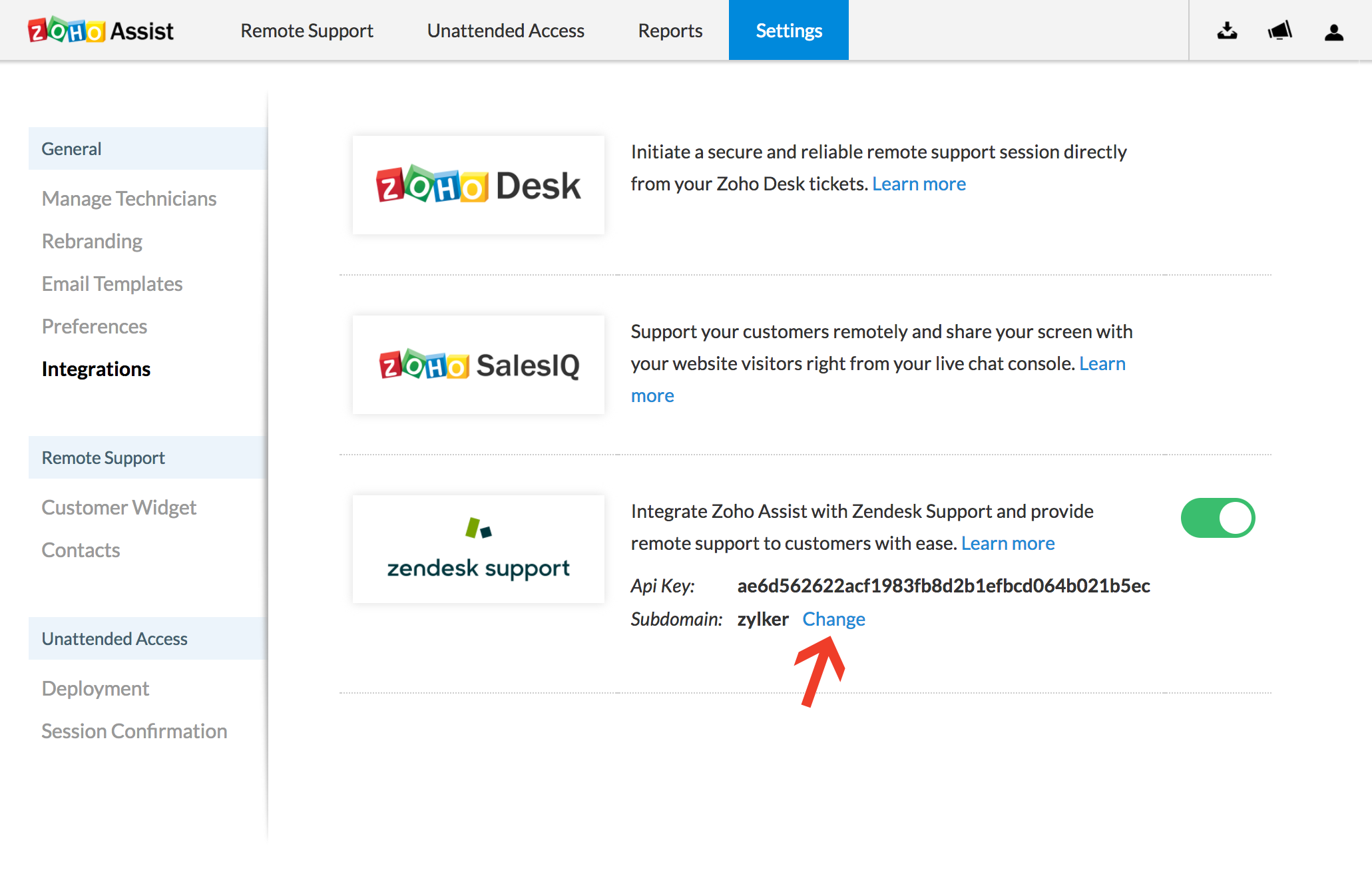The height and width of the screenshot is (882, 1372).
Task: Switch to the Unattended Access top tab
Action: (505, 31)
